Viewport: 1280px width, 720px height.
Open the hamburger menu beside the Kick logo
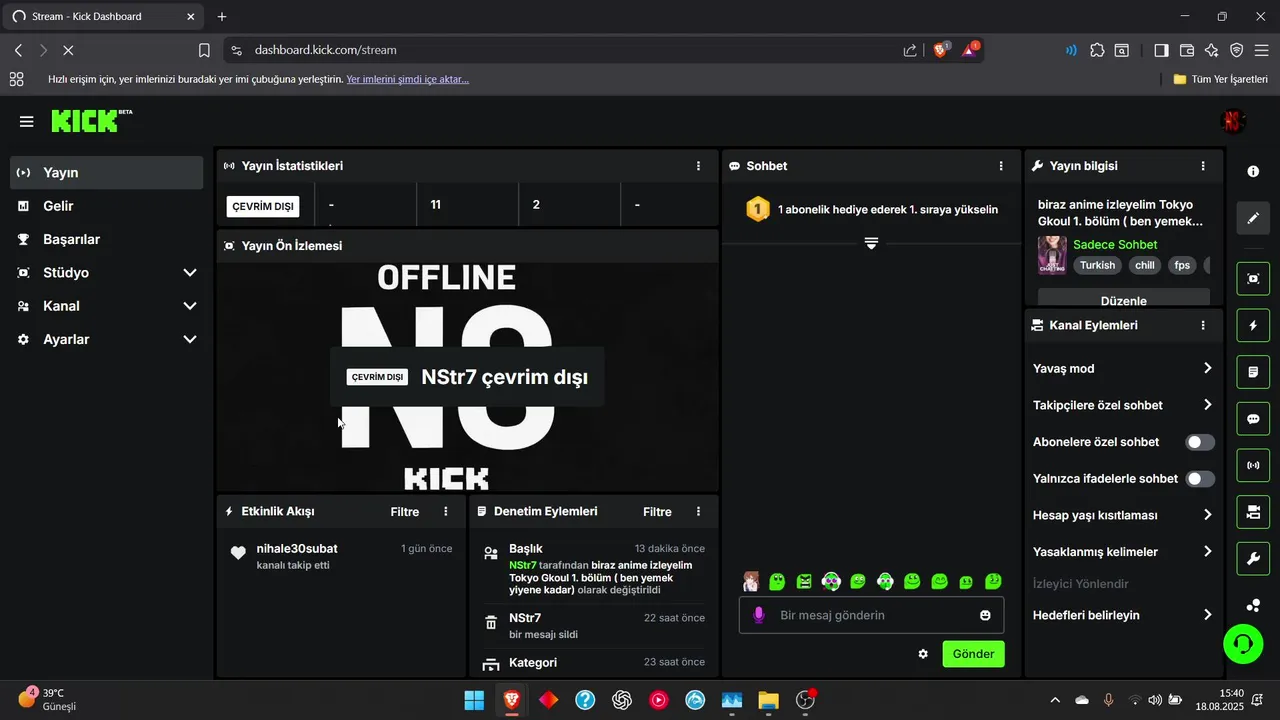(x=26, y=121)
